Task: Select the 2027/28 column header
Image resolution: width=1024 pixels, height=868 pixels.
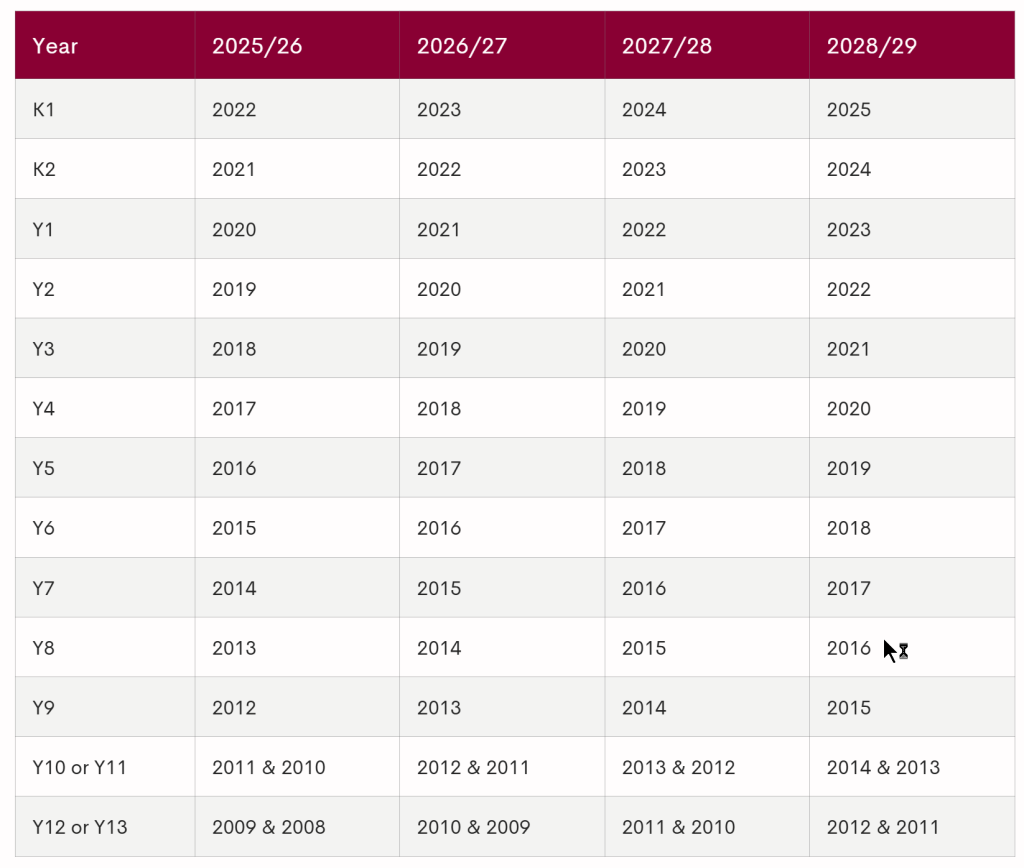Action: coord(667,46)
